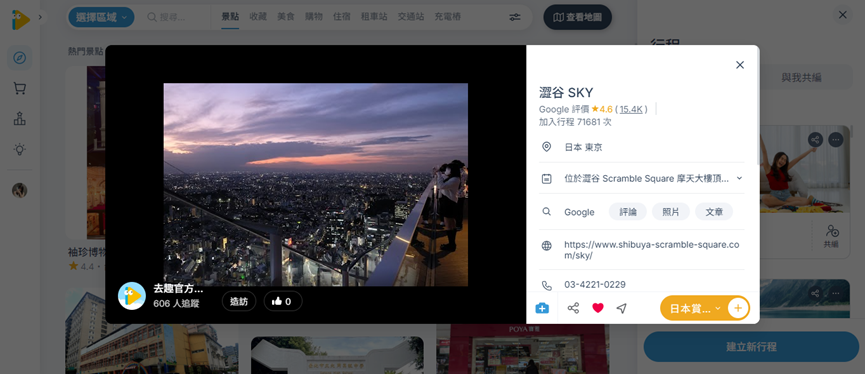
Task: Click the phone icon beside 03-4221-0229
Action: (x=547, y=285)
